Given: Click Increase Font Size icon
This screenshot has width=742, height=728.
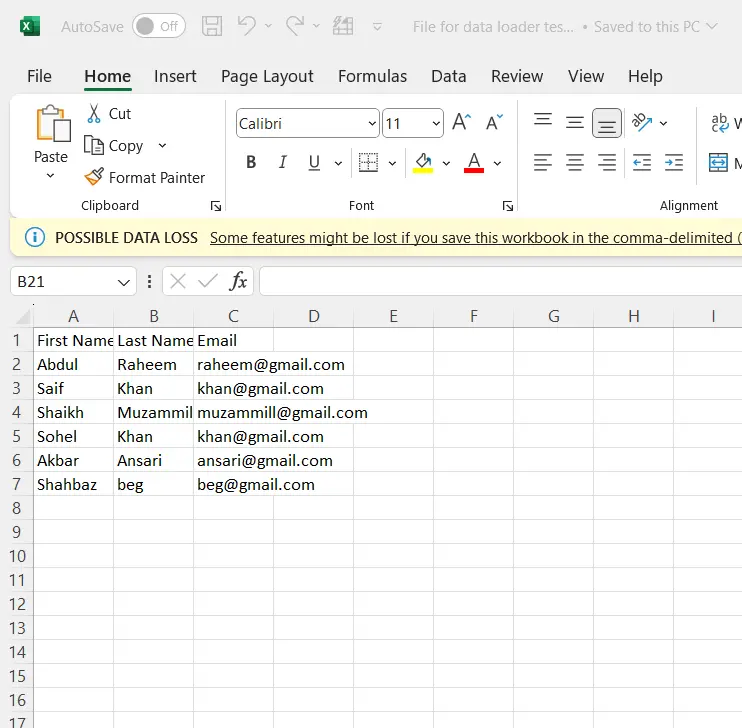Looking at the screenshot, I should pyautogui.click(x=460, y=123).
